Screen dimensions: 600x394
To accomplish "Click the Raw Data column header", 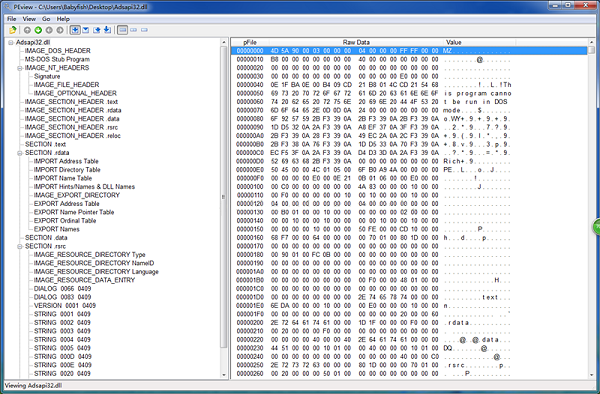I will 356,42.
